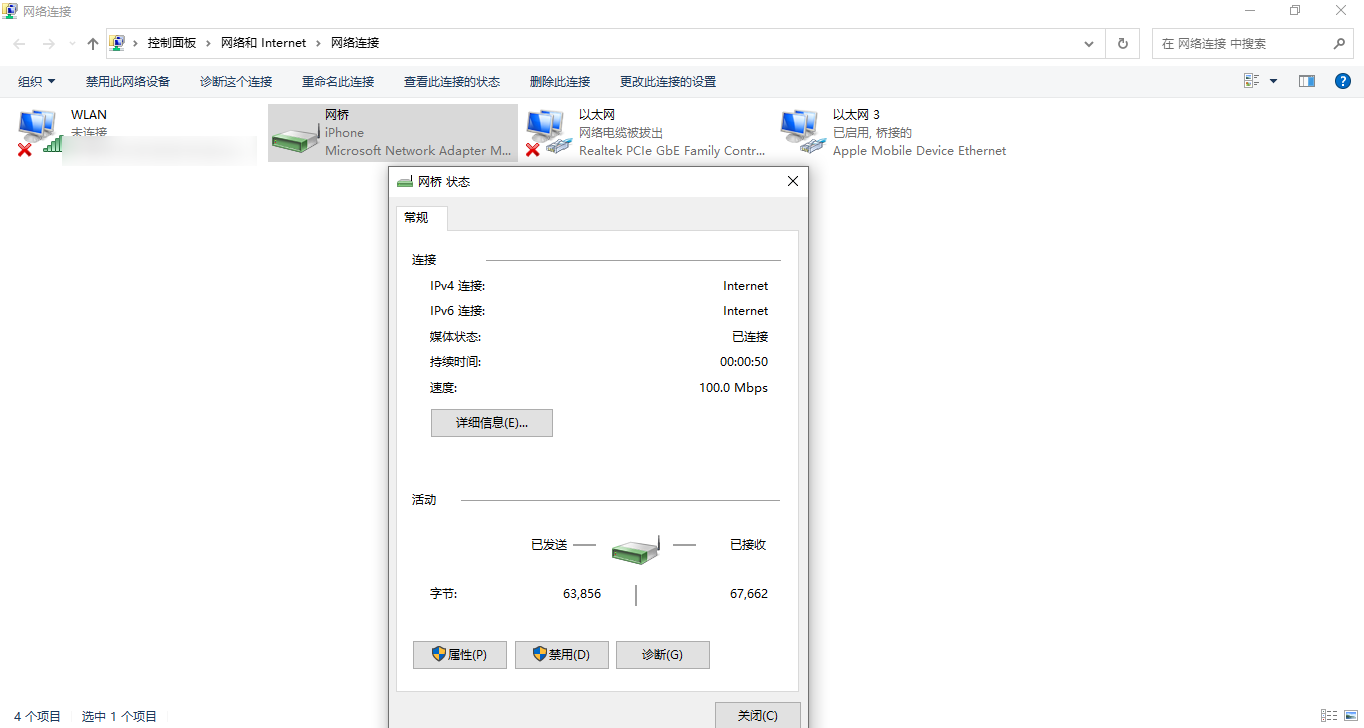Image resolution: width=1364 pixels, height=728 pixels.
Task: Open the help question mark icon
Action: point(1343,81)
